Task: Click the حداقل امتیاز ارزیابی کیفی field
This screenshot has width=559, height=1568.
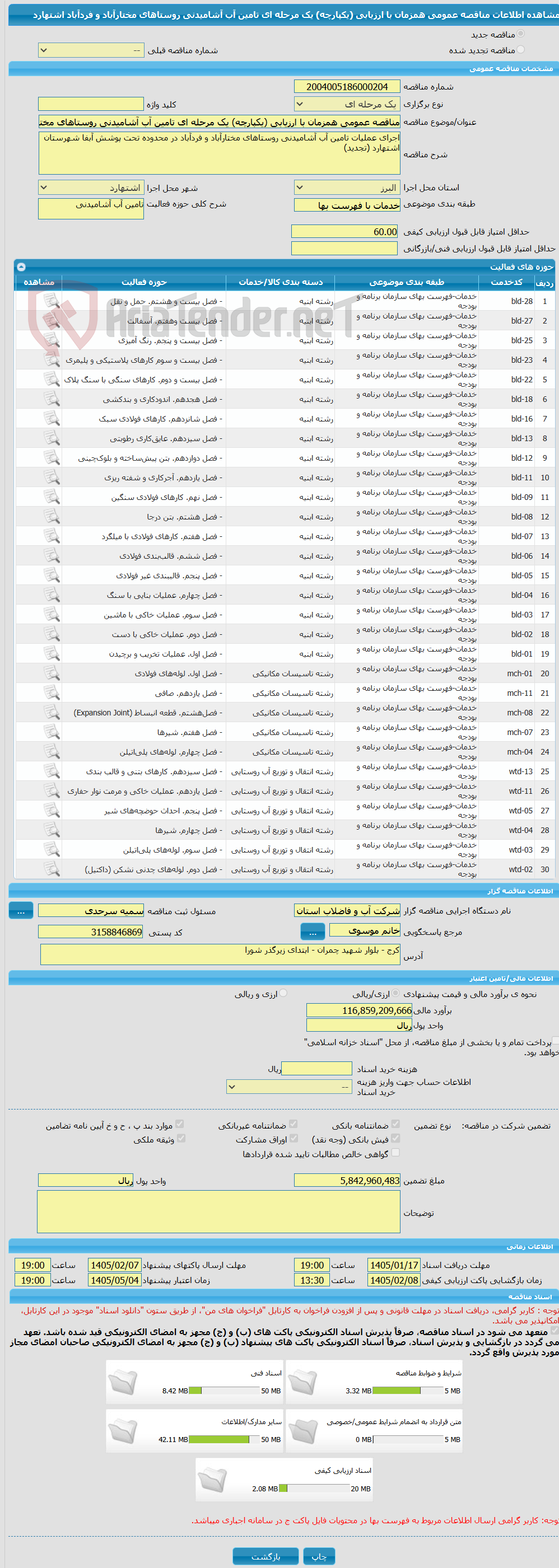Action: pyautogui.click(x=344, y=231)
